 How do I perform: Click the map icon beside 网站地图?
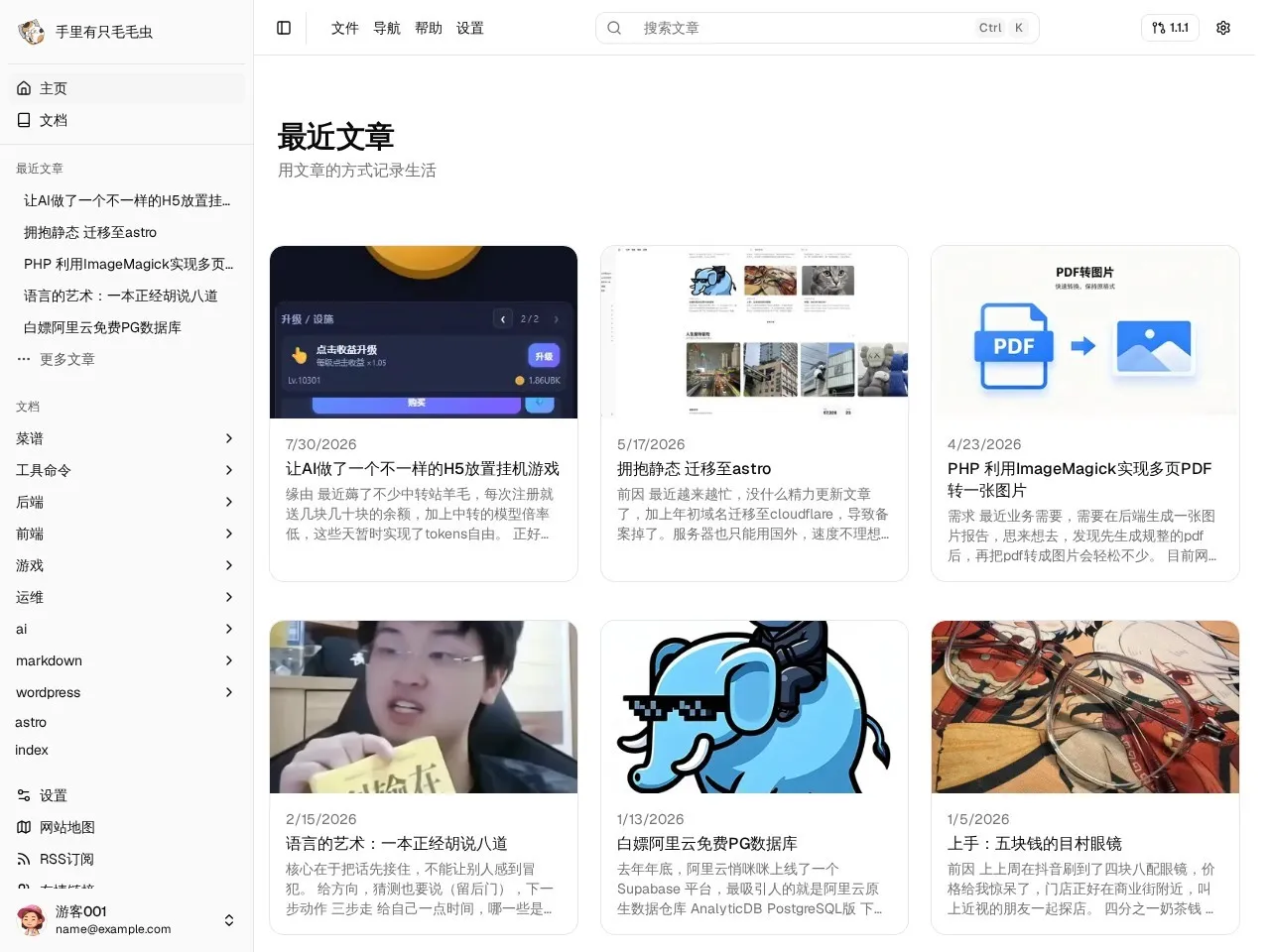[x=24, y=827]
